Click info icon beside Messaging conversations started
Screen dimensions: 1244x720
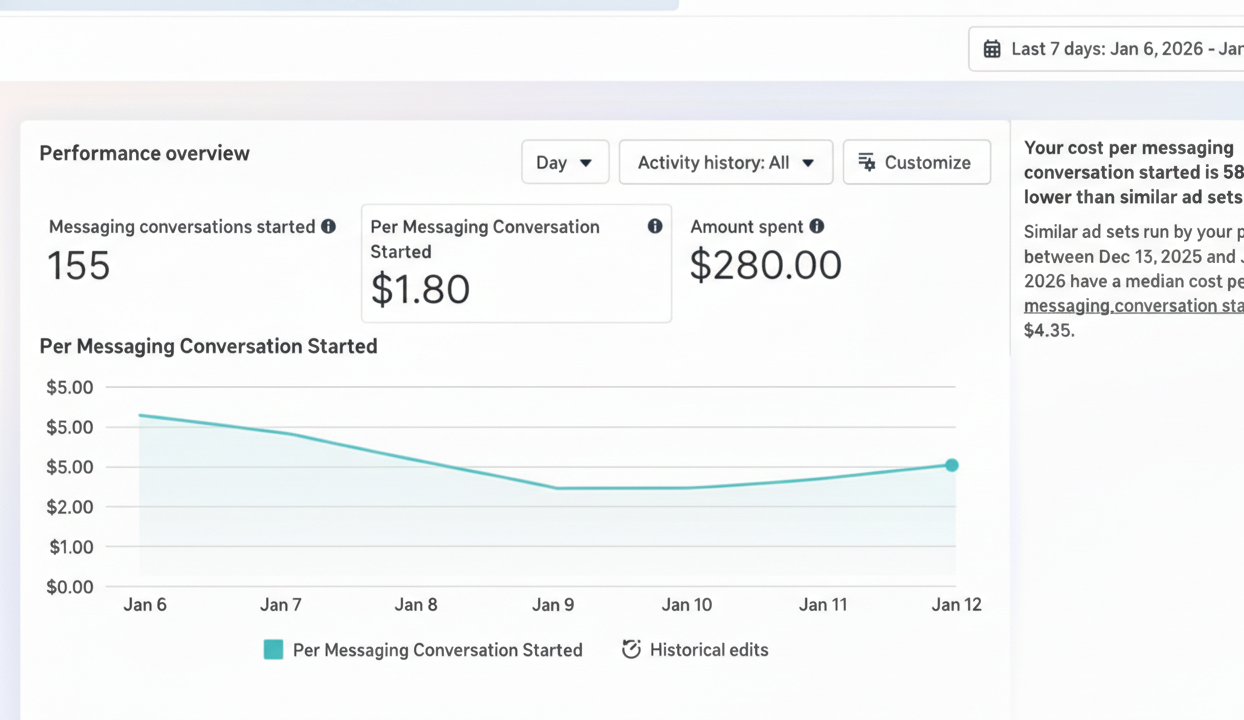328,227
